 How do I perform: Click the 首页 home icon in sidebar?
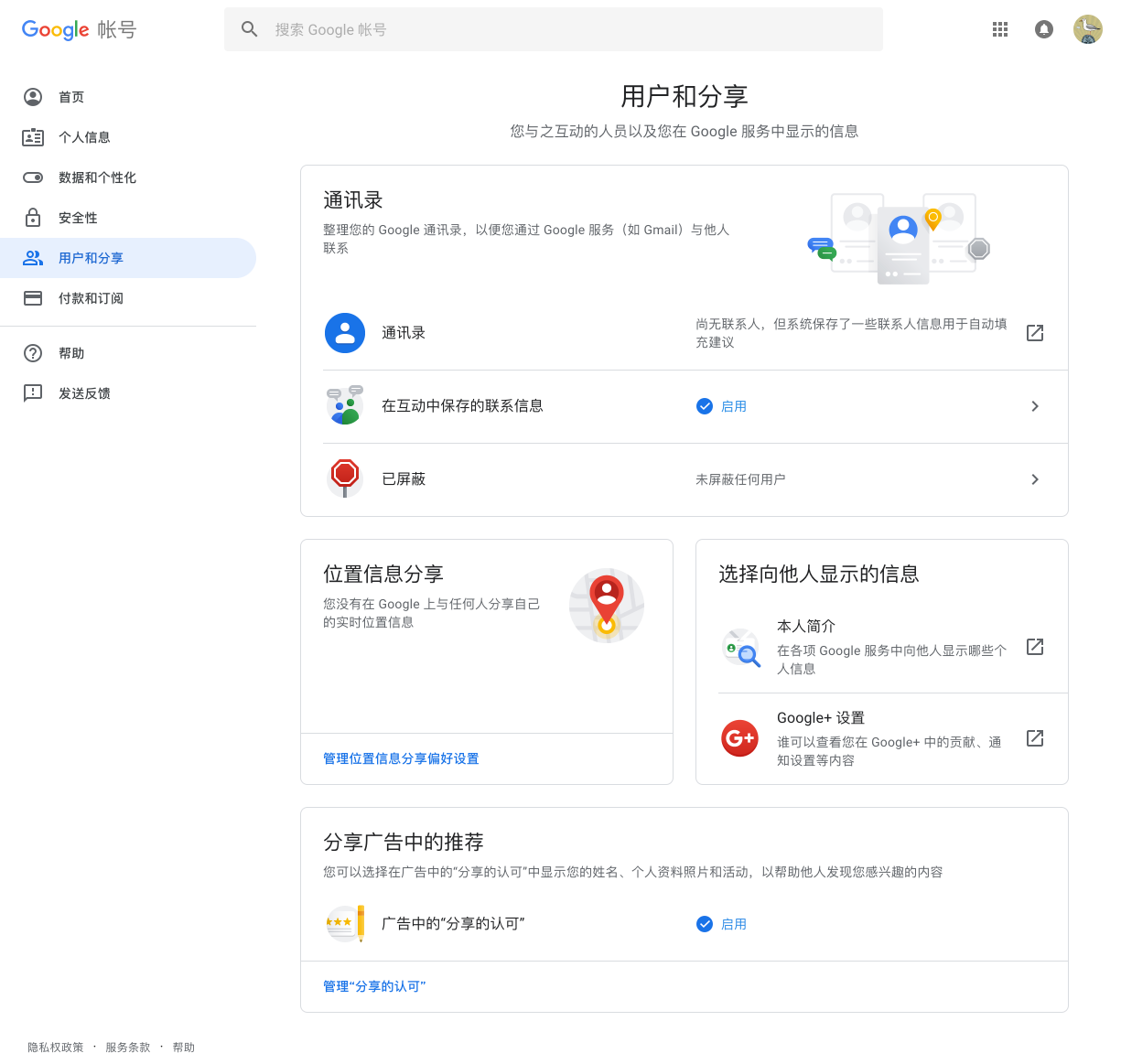33,97
